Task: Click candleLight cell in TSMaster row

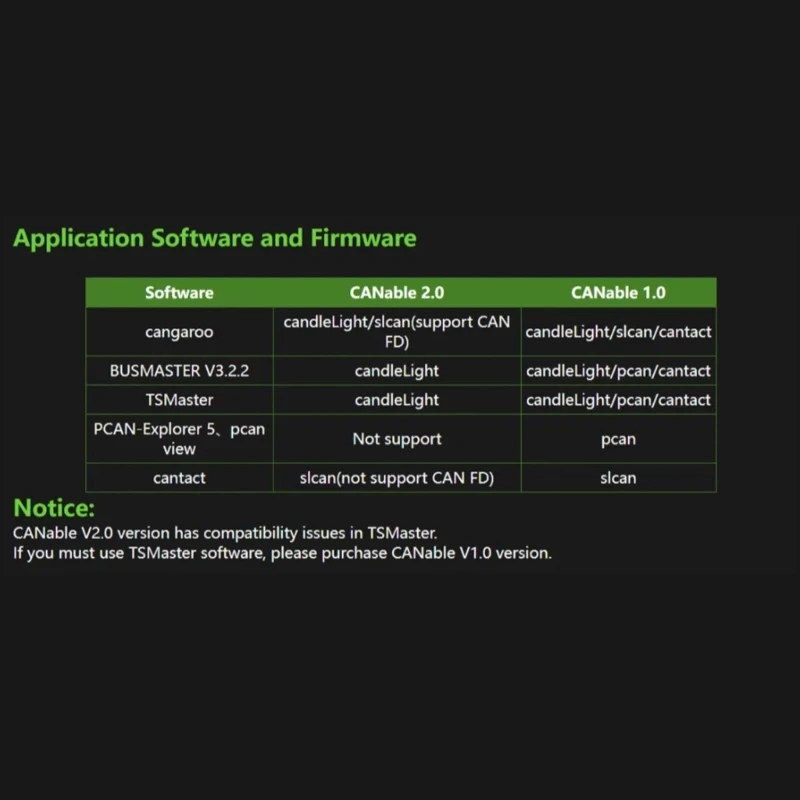Action: tap(396, 400)
